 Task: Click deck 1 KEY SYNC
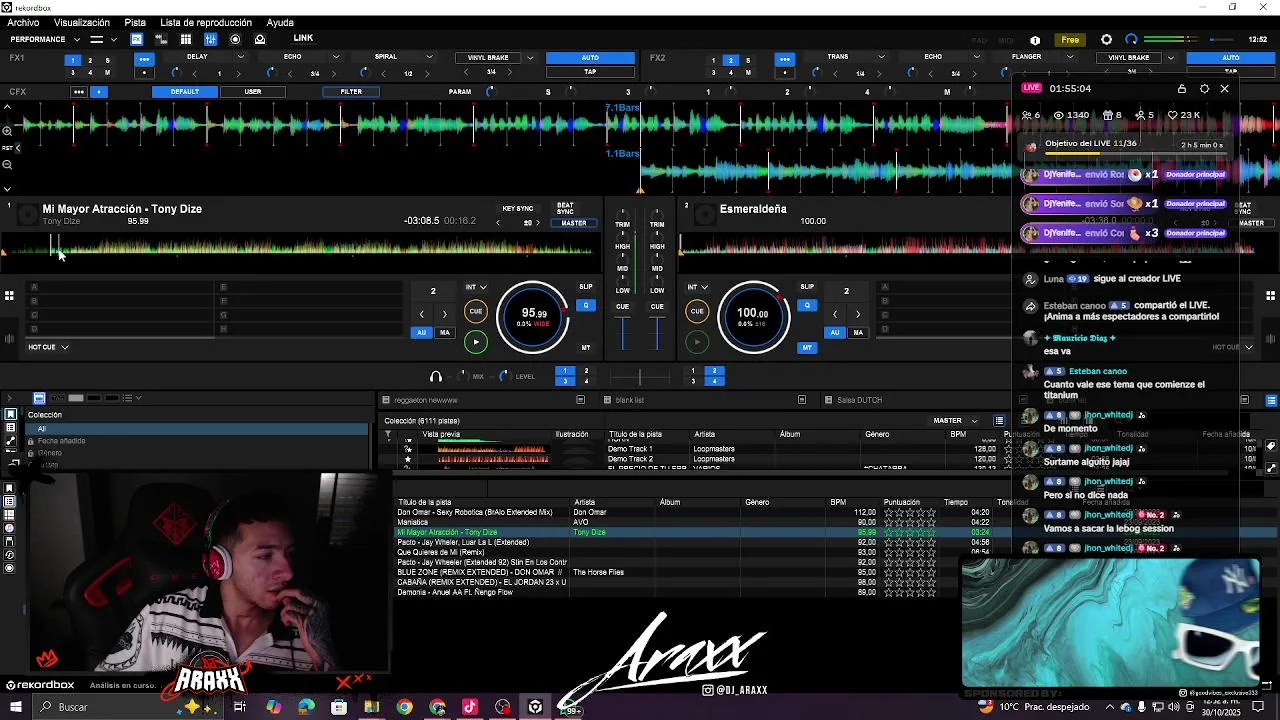(517, 209)
